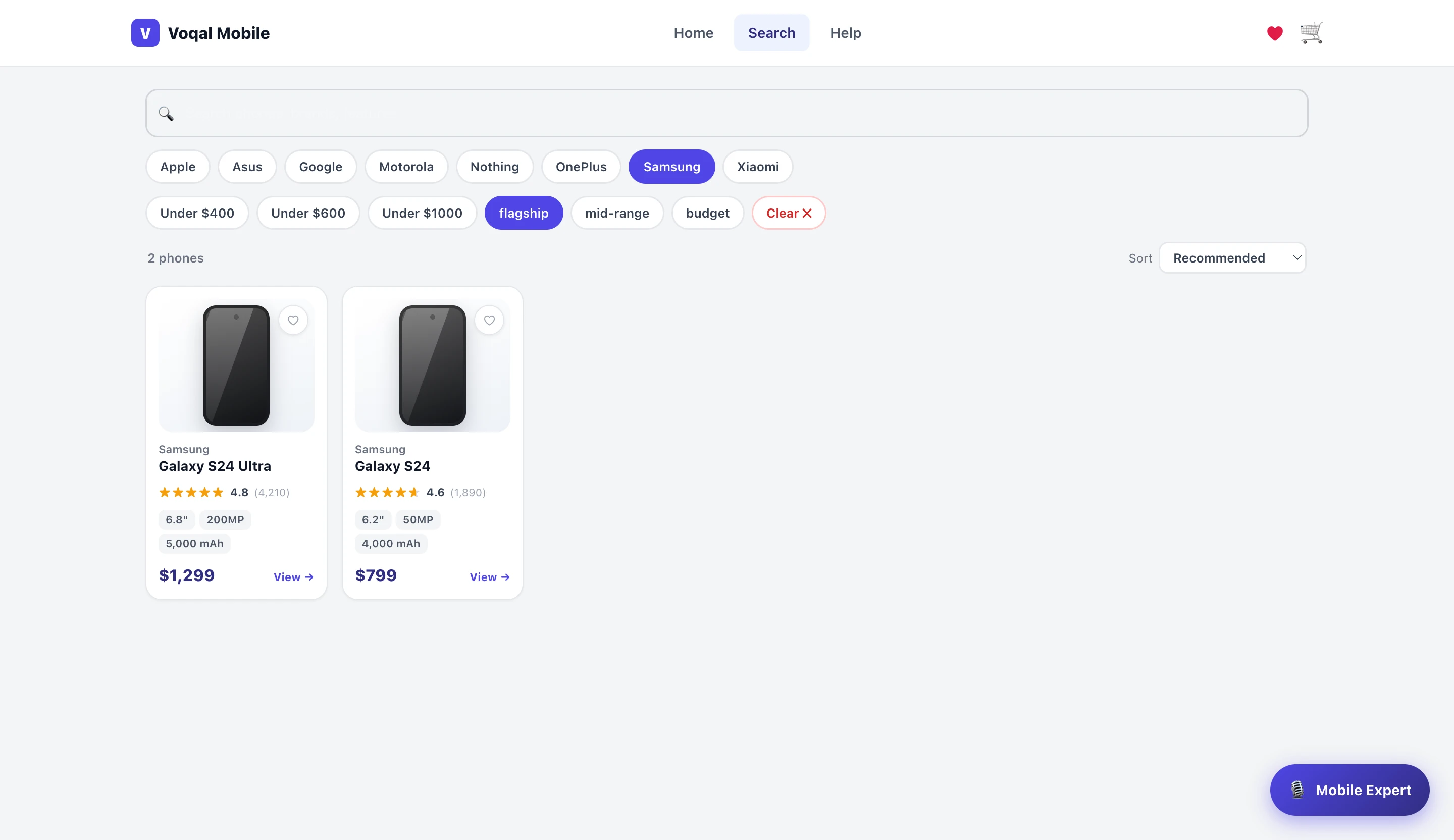This screenshot has height=840, width=1454.
Task: Toggle the Nothing brand filter
Action: coord(494,167)
